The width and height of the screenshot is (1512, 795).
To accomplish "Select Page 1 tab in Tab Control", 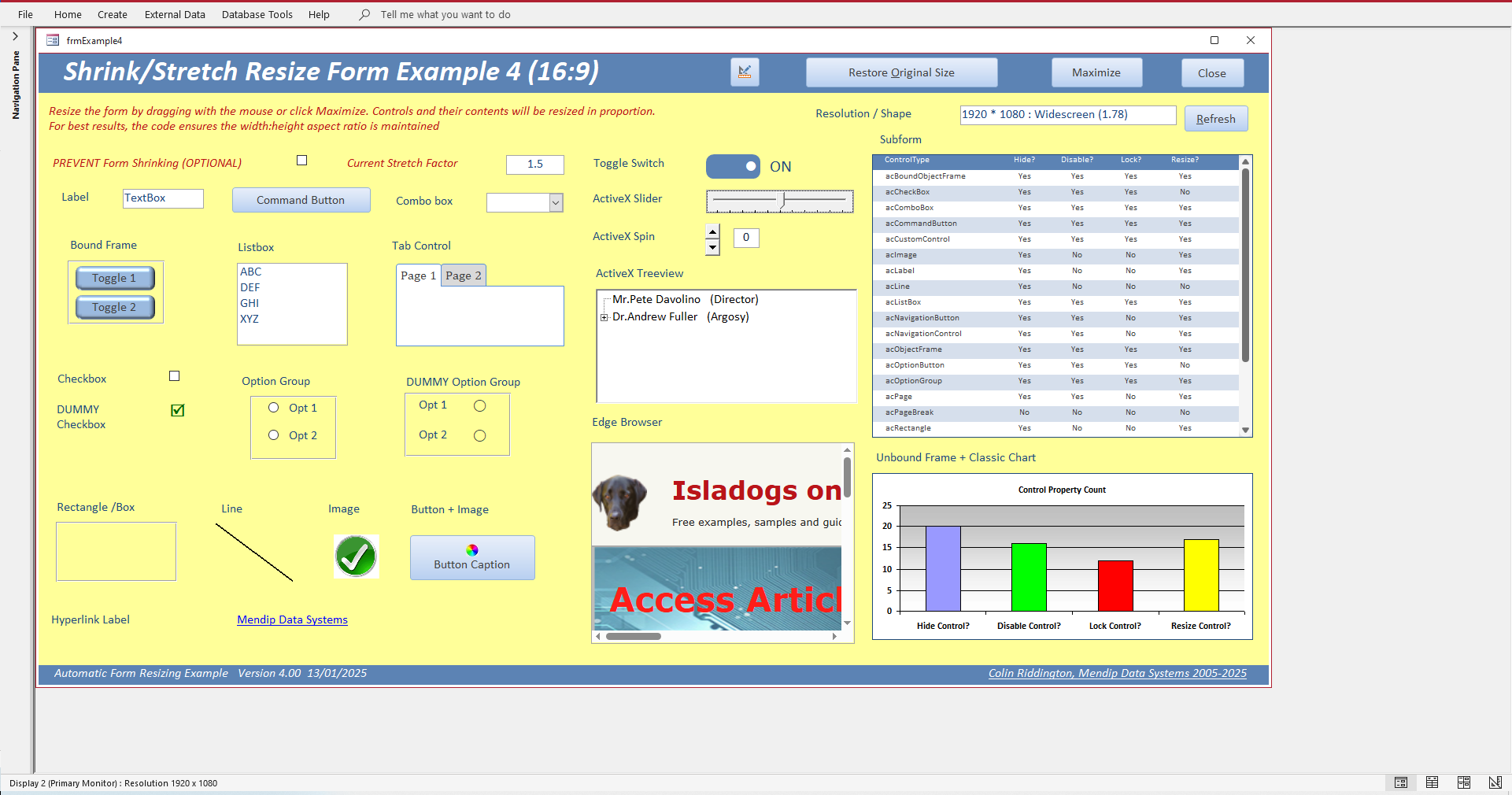I will pyautogui.click(x=418, y=275).
